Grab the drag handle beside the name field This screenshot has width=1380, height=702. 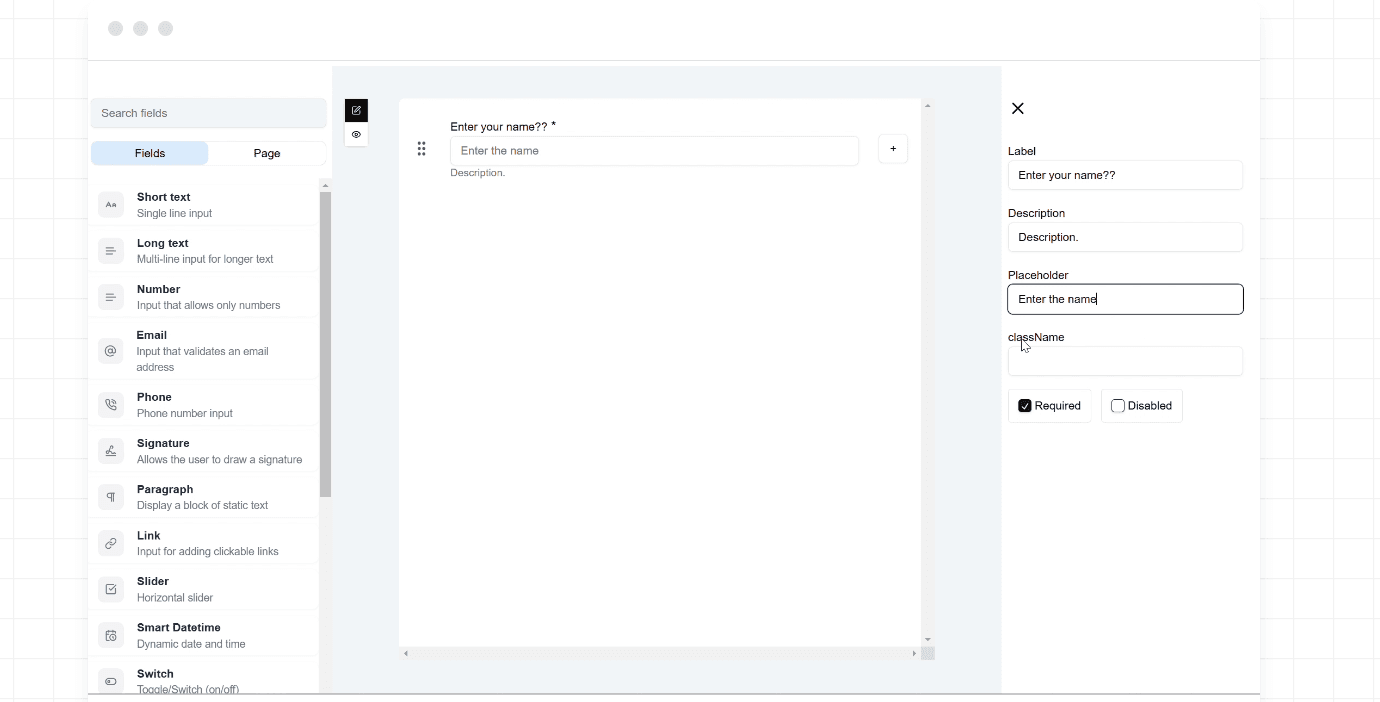(x=422, y=149)
